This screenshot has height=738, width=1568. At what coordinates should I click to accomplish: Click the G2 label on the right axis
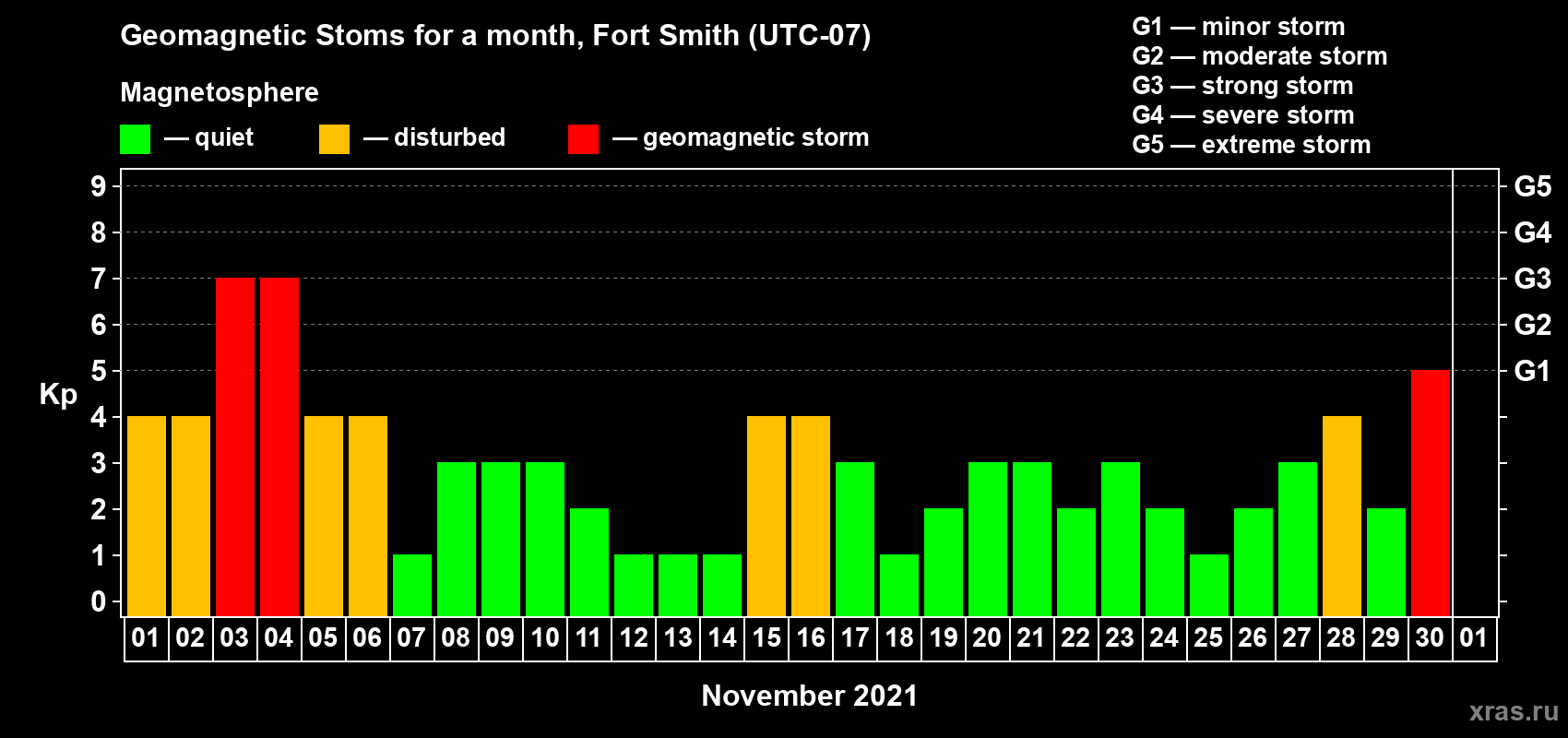click(x=1533, y=325)
